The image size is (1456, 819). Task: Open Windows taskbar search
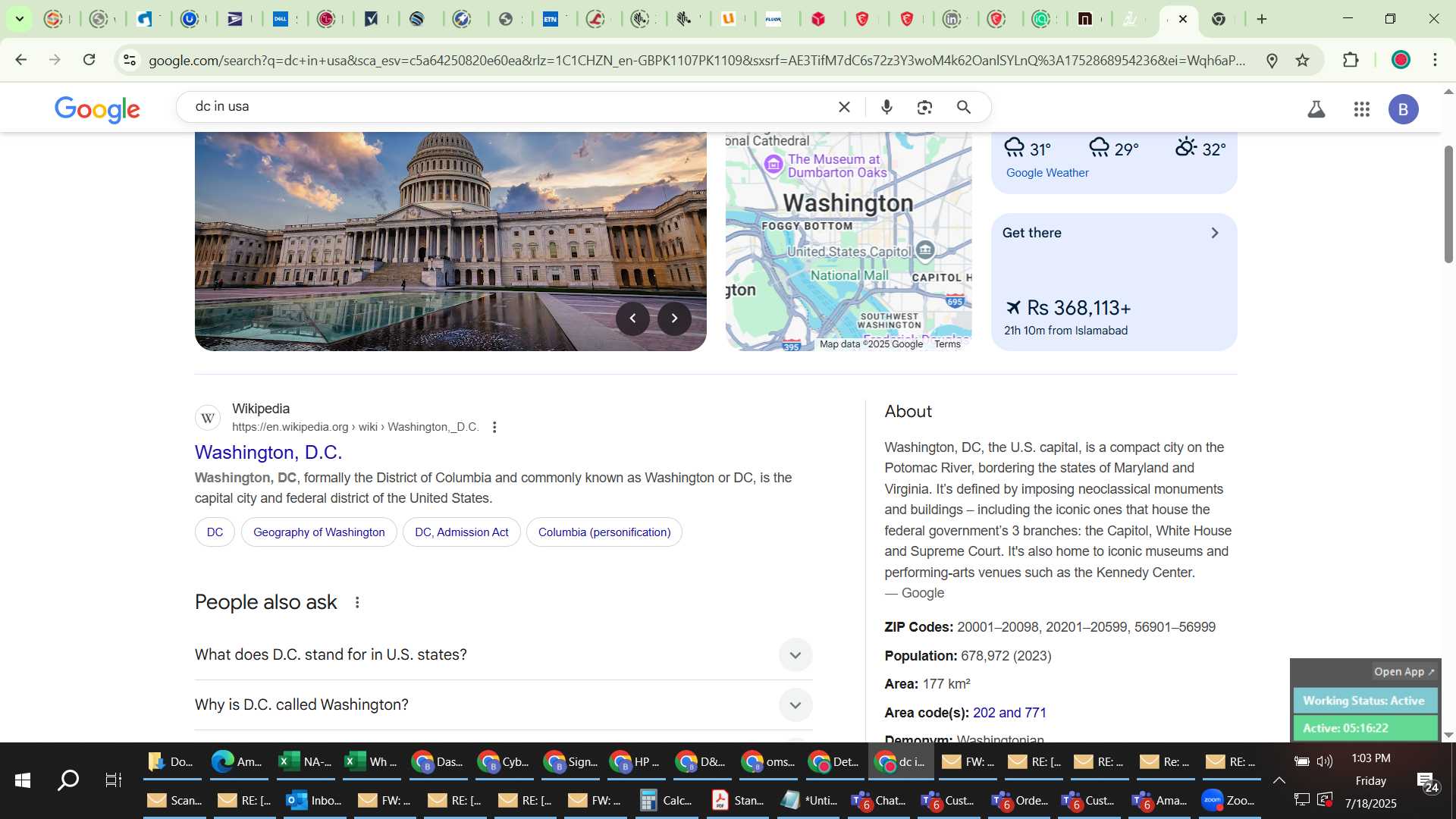(x=68, y=780)
